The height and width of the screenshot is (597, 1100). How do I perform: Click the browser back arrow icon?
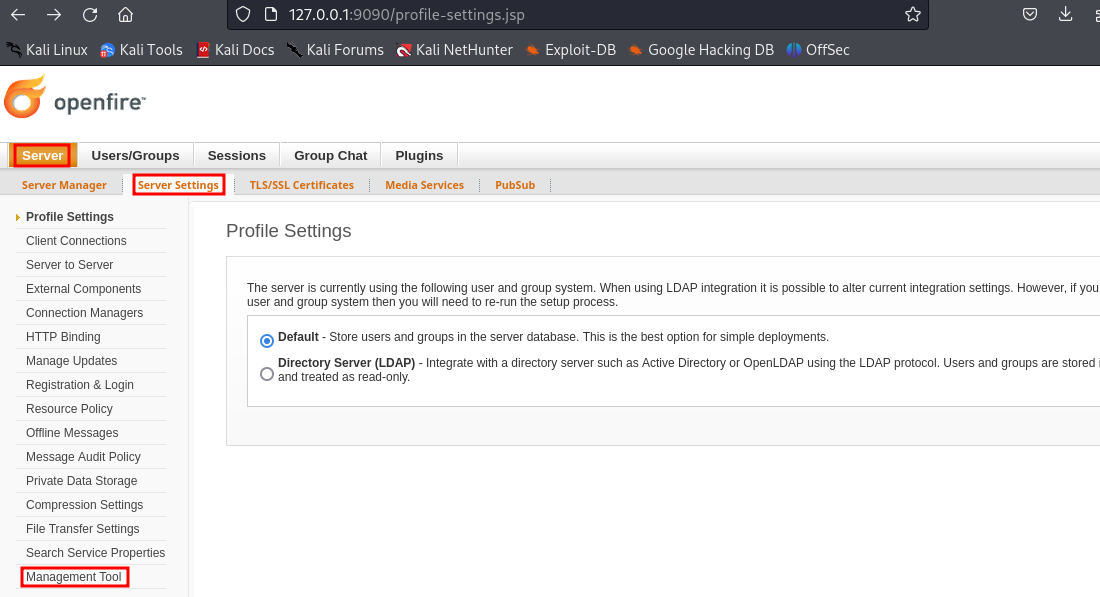(18, 15)
